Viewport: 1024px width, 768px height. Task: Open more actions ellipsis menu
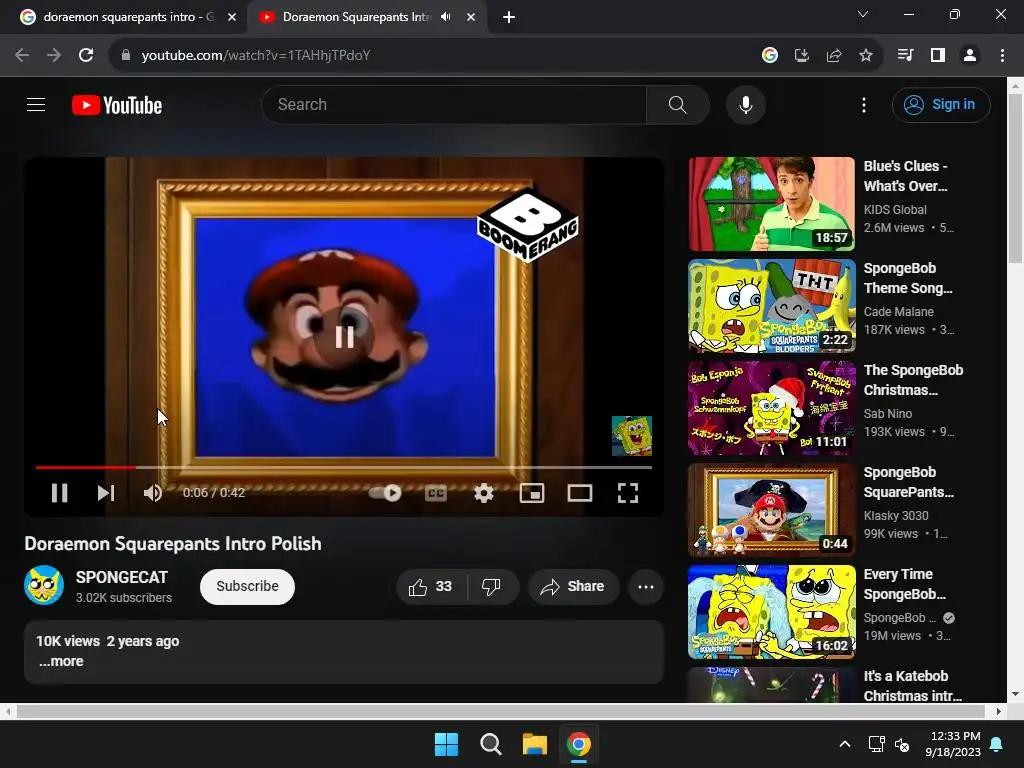click(x=646, y=586)
